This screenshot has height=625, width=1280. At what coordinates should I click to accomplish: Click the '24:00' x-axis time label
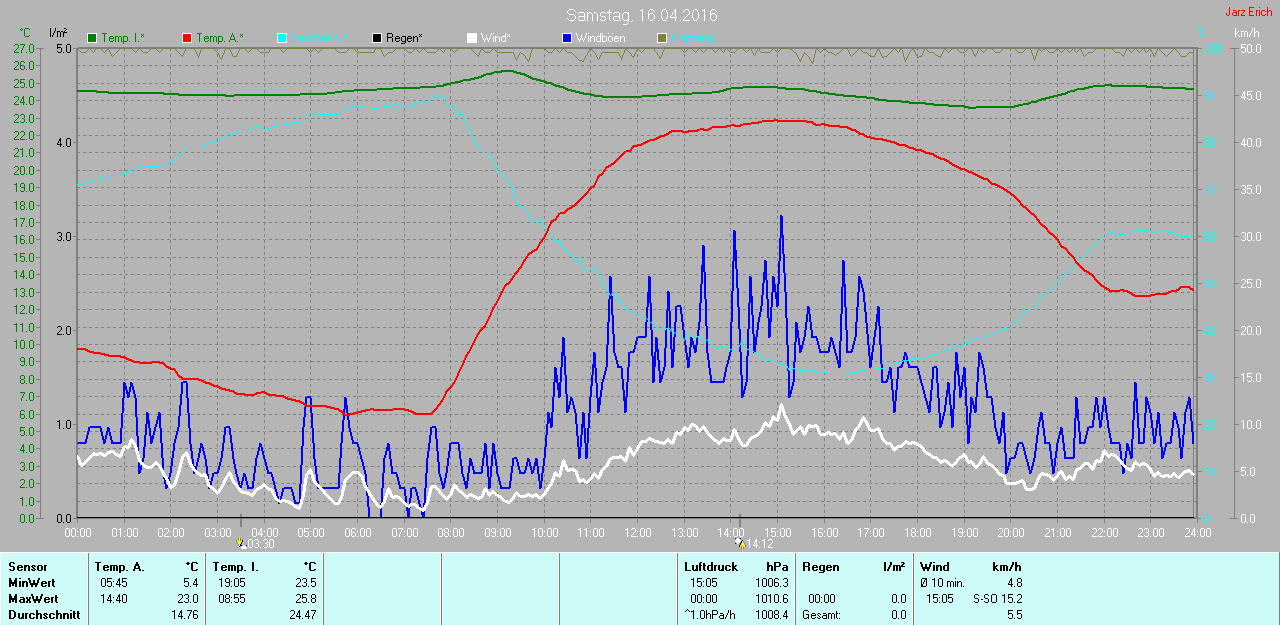click(x=1196, y=532)
